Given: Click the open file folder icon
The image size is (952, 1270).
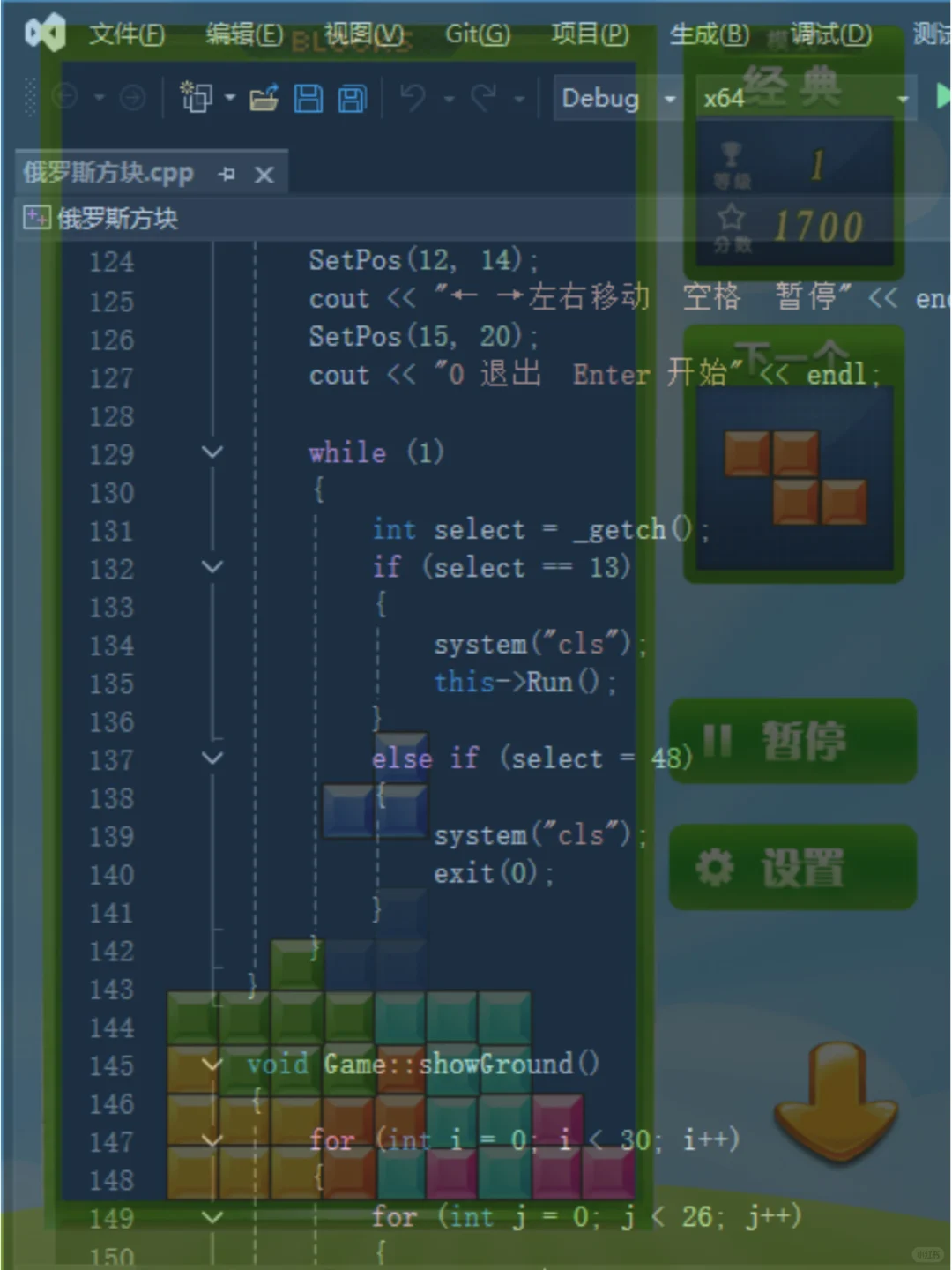Looking at the screenshot, I should click(x=264, y=97).
